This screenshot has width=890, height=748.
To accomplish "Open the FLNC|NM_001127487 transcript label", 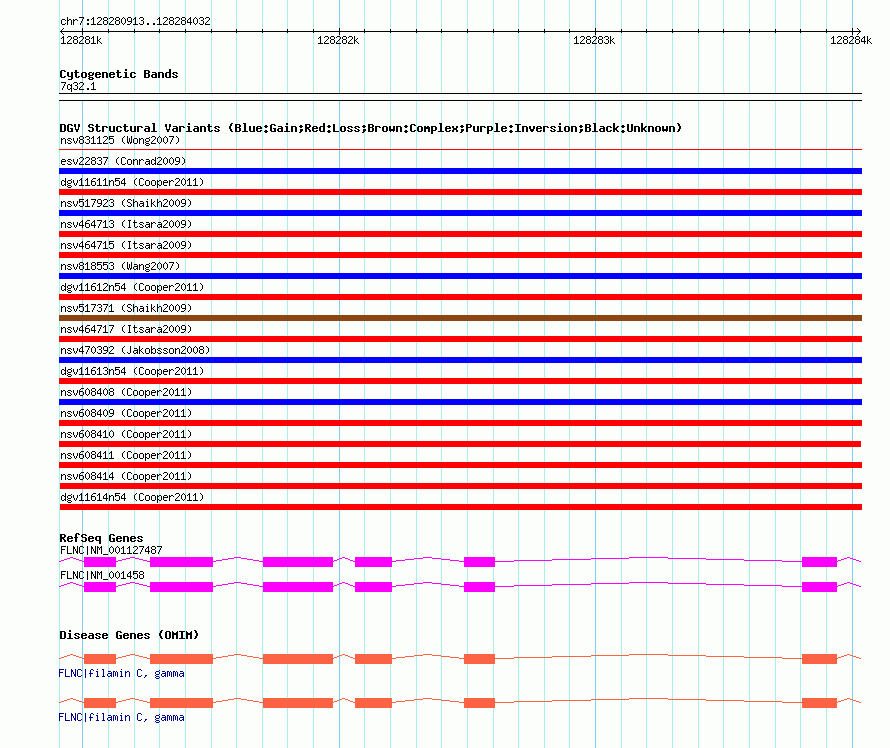I will tap(111, 550).
